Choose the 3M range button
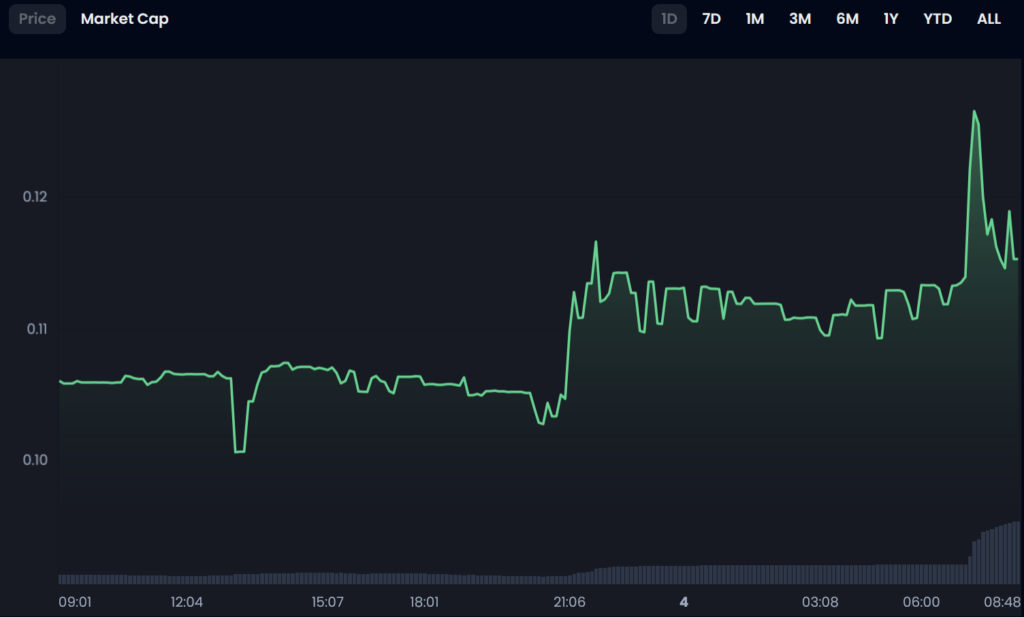The height and width of the screenshot is (617, 1024). pos(799,19)
